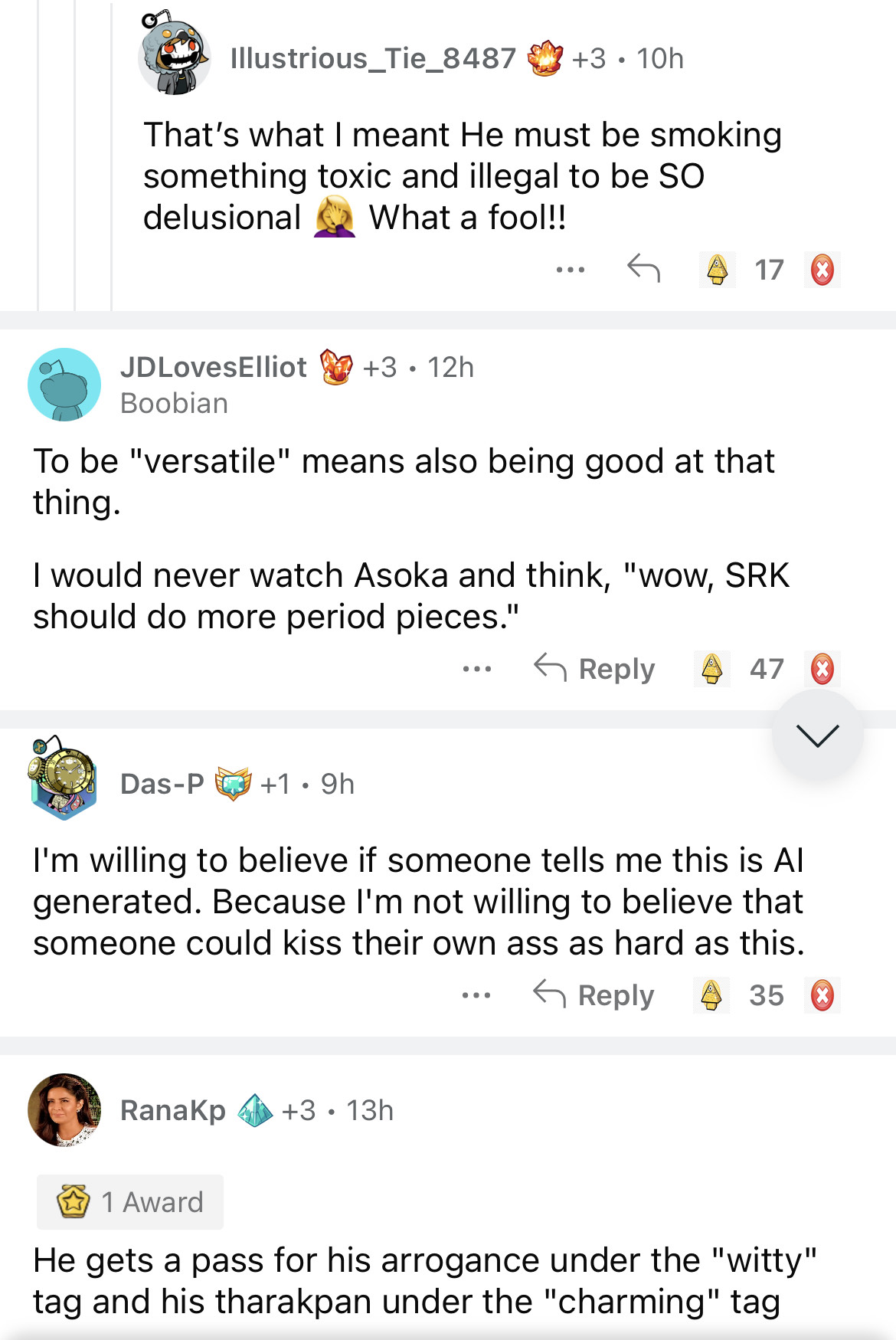
Task: Open JDLovesElliot's user profile
Action: 213,368
